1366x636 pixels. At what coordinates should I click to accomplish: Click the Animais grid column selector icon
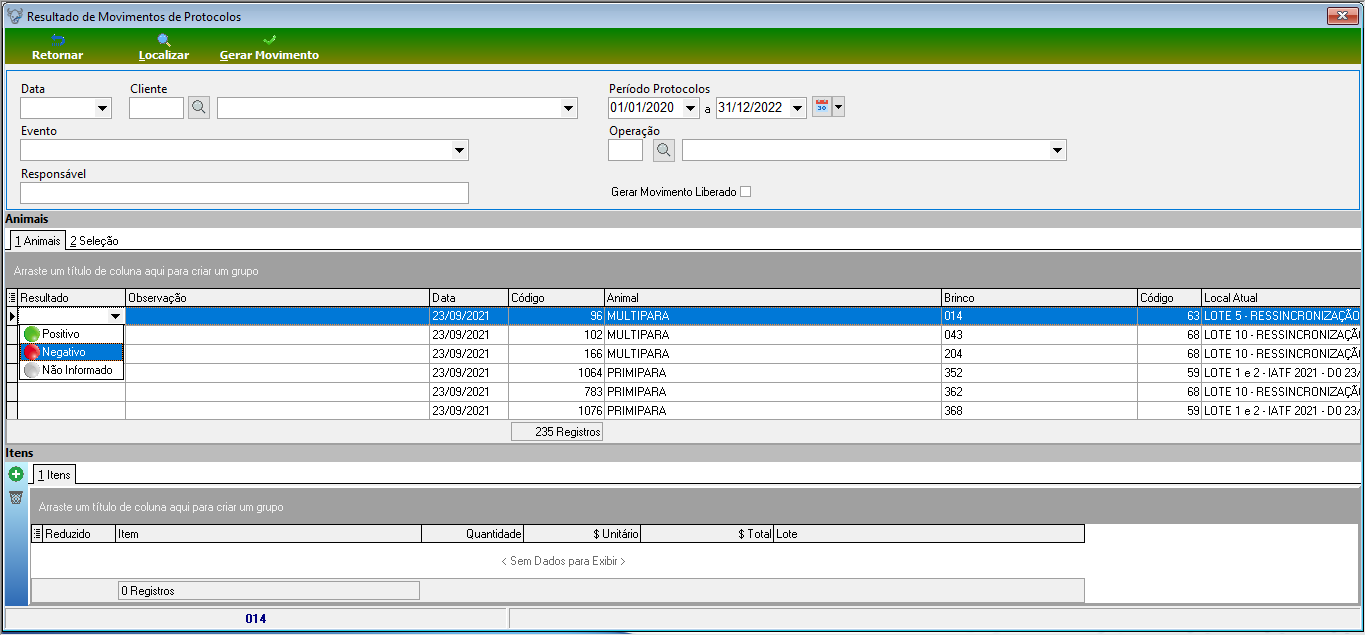(12, 298)
